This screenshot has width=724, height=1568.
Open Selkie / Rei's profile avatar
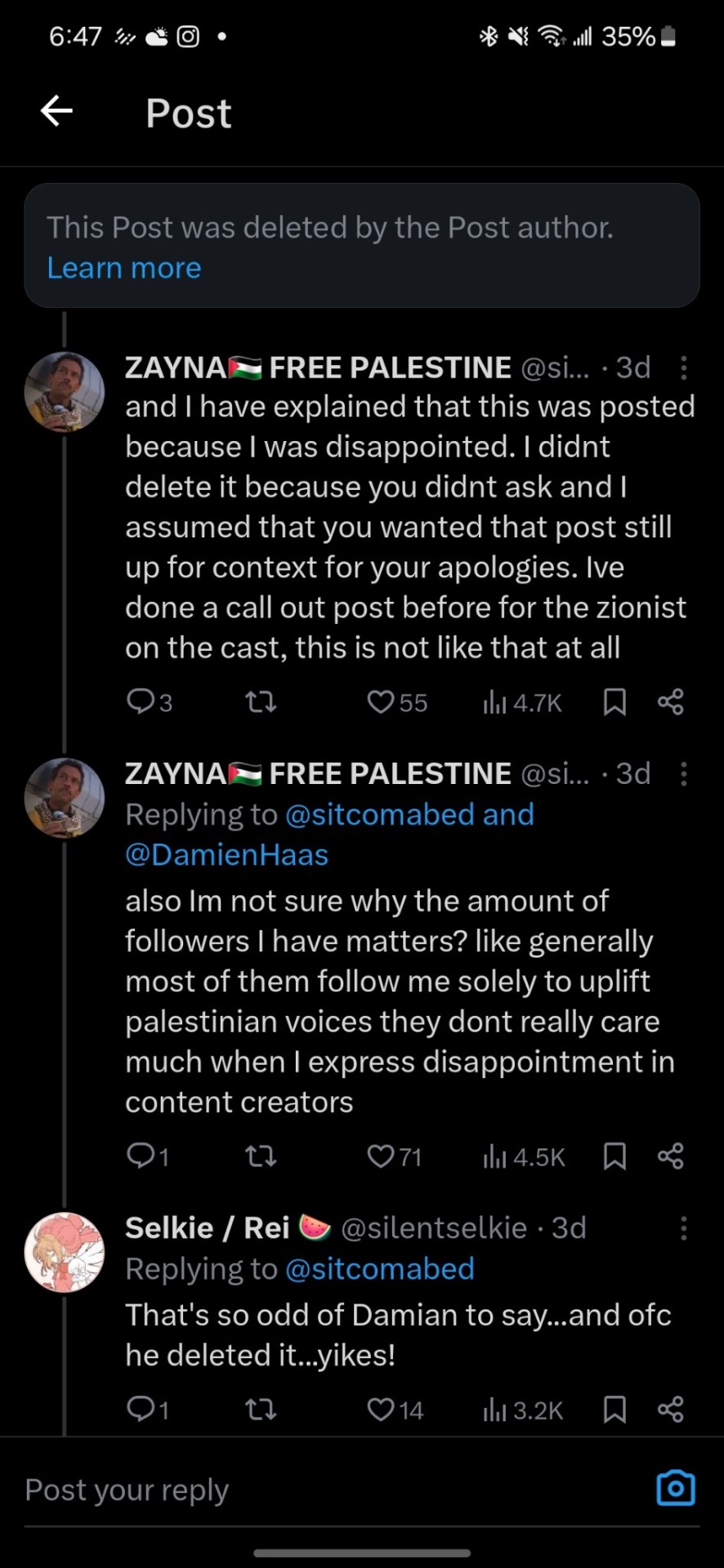pyautogui.click(x=65, y=1252)
